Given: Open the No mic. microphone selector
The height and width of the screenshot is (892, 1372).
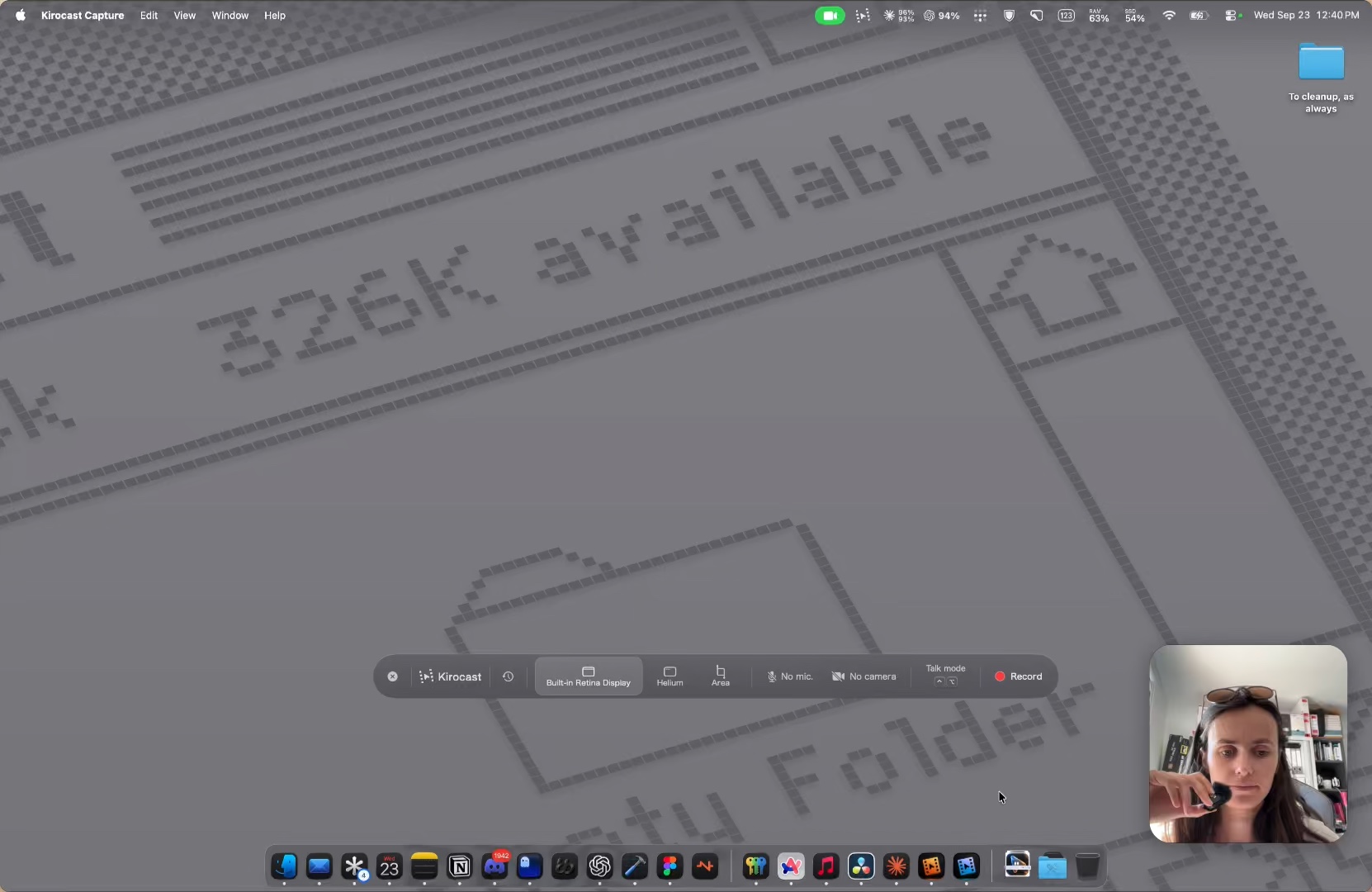Looking at the screenshot, I should 790,676.
